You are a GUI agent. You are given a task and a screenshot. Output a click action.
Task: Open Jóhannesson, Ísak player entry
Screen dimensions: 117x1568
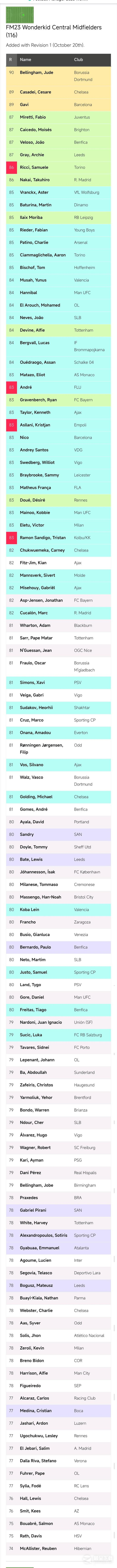pos(58,872)
